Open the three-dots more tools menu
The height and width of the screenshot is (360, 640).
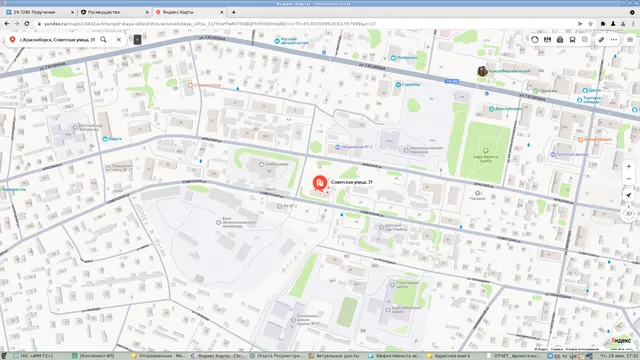[614, 40]
